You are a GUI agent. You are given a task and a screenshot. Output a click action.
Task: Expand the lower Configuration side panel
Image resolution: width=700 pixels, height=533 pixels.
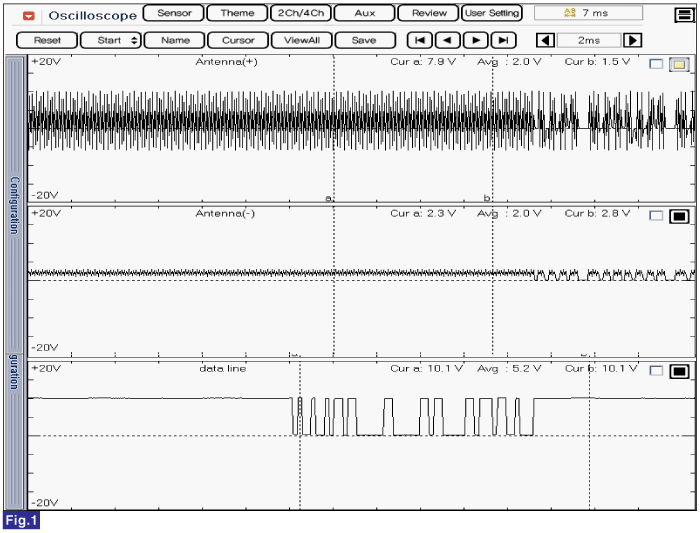pos(15,431)
